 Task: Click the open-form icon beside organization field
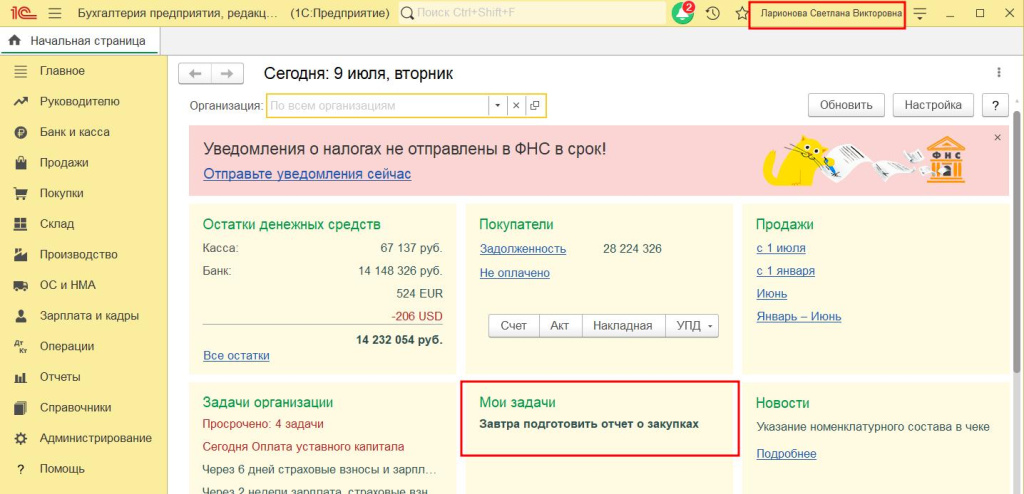(535, 105)
